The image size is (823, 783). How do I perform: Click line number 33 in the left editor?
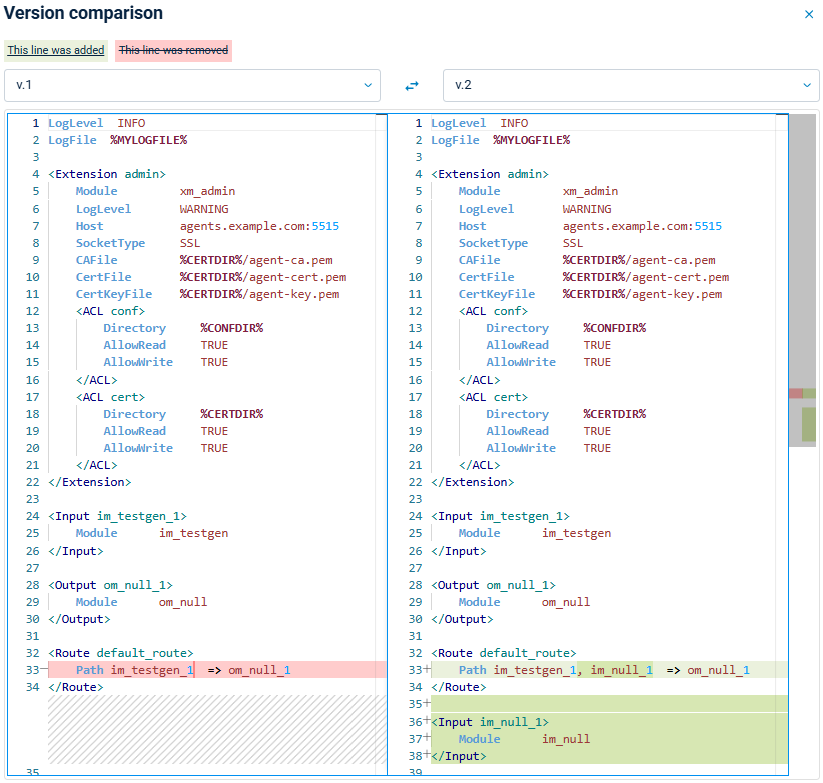pyautogui.click(x=32, y=670)
